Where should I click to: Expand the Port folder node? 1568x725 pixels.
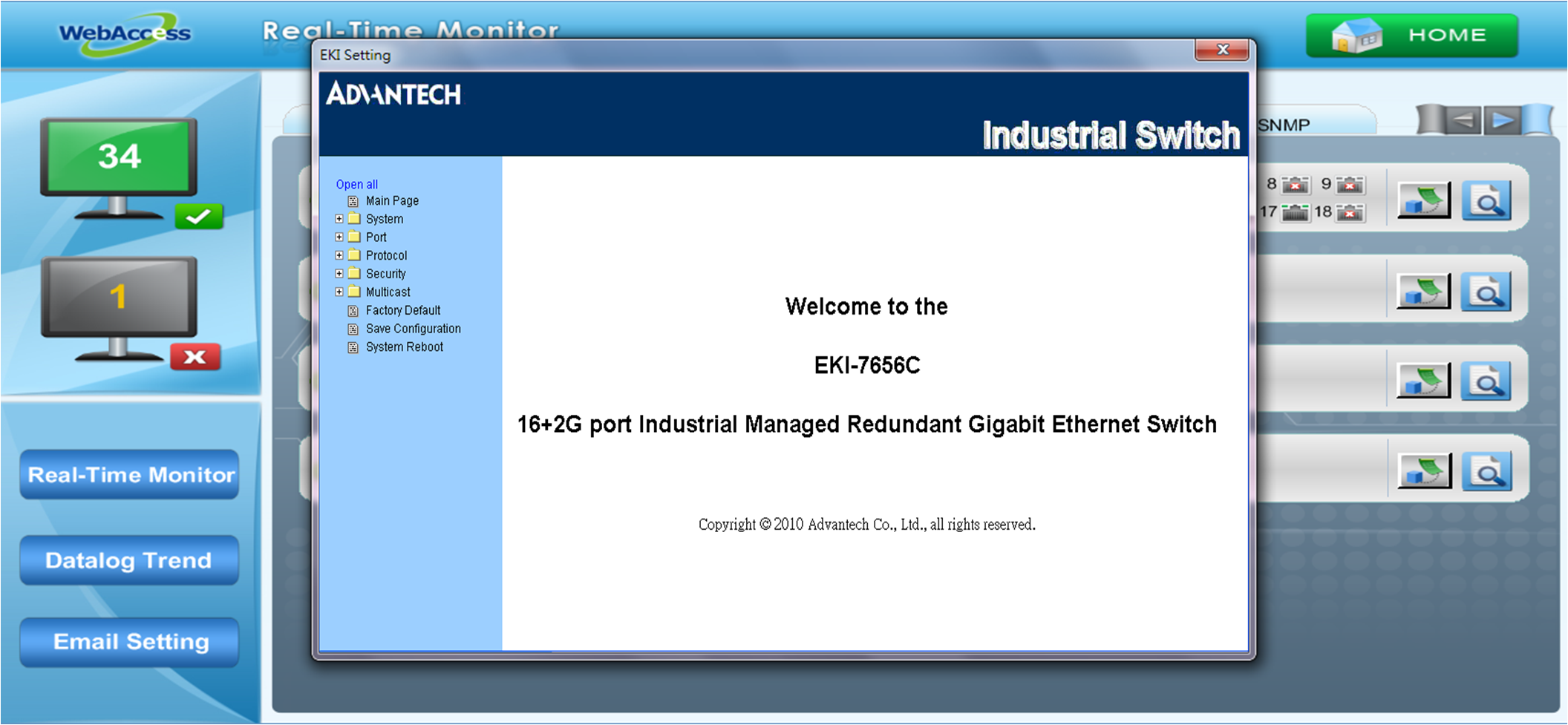[339, 237]
